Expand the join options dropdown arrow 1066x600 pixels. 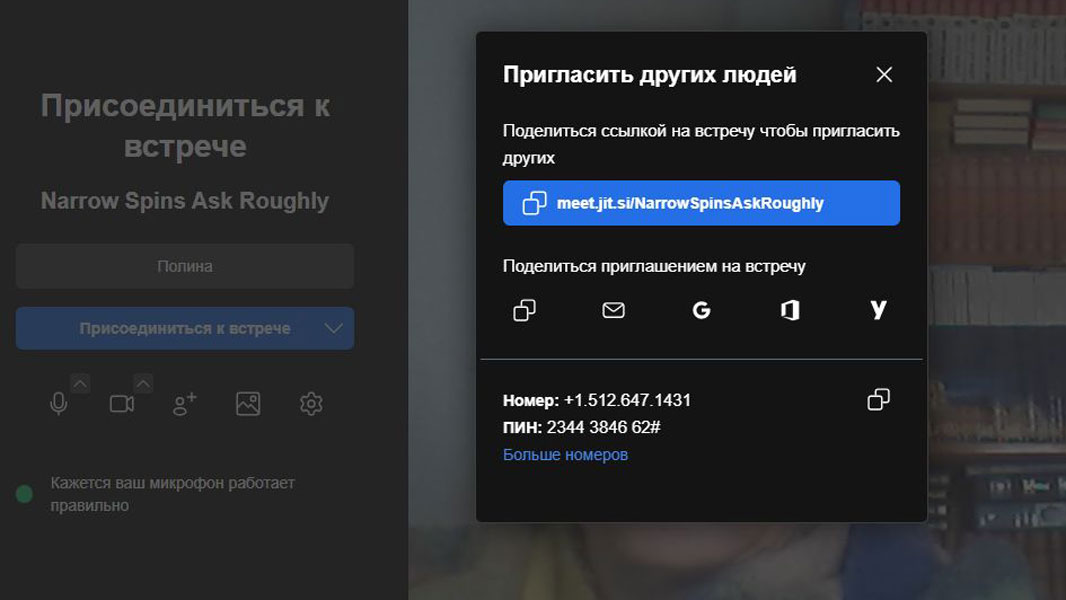(334, 328)
